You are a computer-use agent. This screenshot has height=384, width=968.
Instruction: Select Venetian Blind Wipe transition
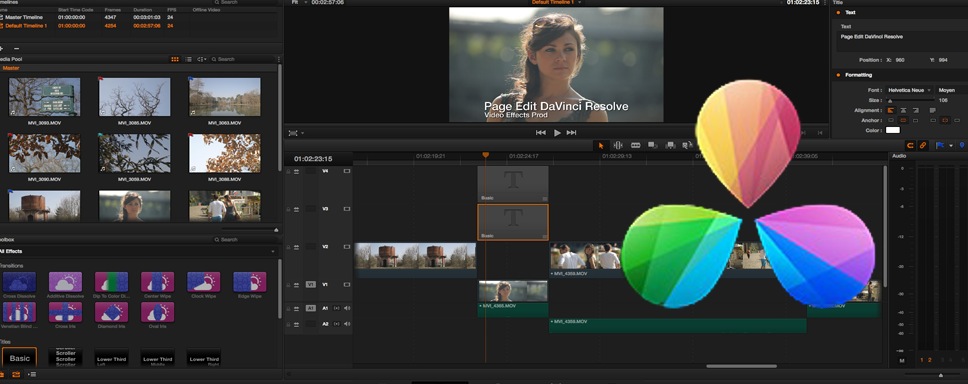[19, 312]
